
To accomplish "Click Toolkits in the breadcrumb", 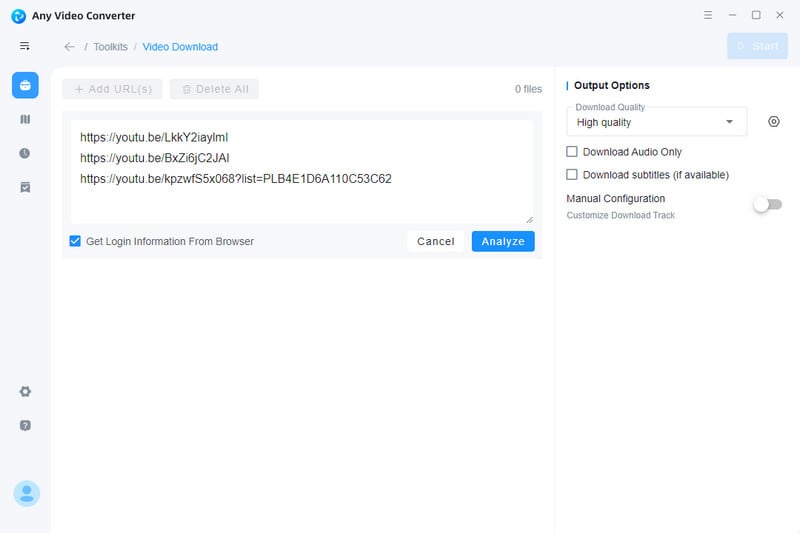I will (111, 47).
